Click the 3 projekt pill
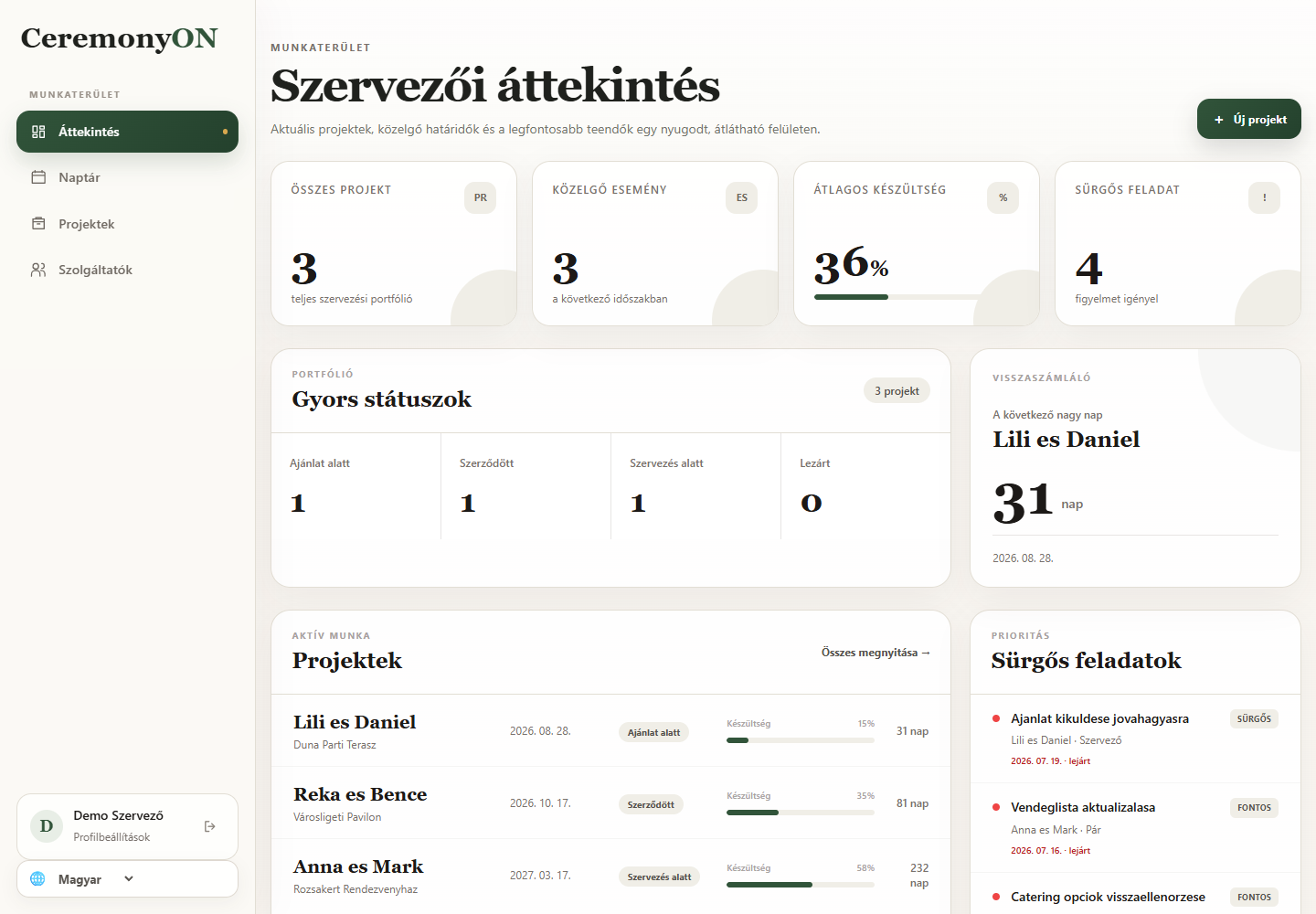 (897, 391)
